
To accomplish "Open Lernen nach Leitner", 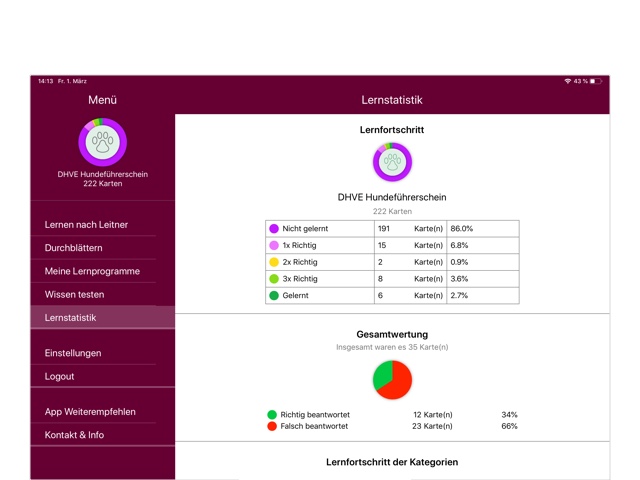I will (x=86, y=225).
